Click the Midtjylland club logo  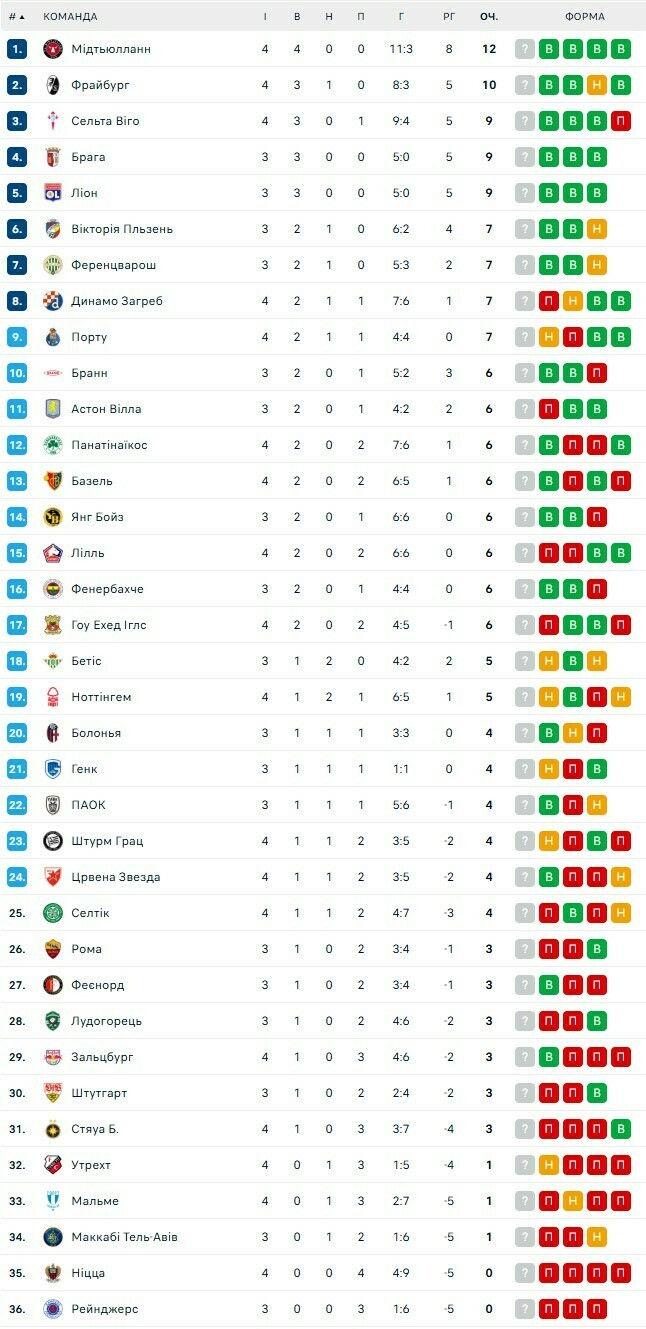coord(53,49)
